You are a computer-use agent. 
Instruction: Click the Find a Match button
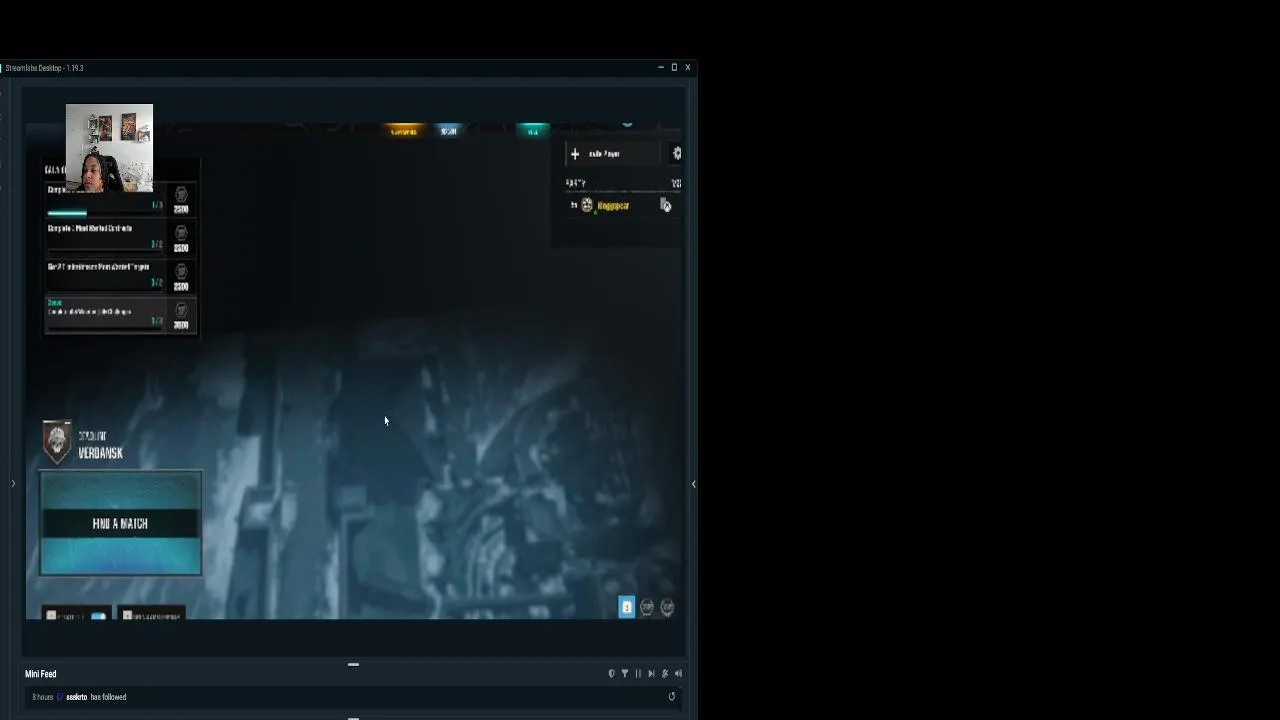click(x=120, y=523)
